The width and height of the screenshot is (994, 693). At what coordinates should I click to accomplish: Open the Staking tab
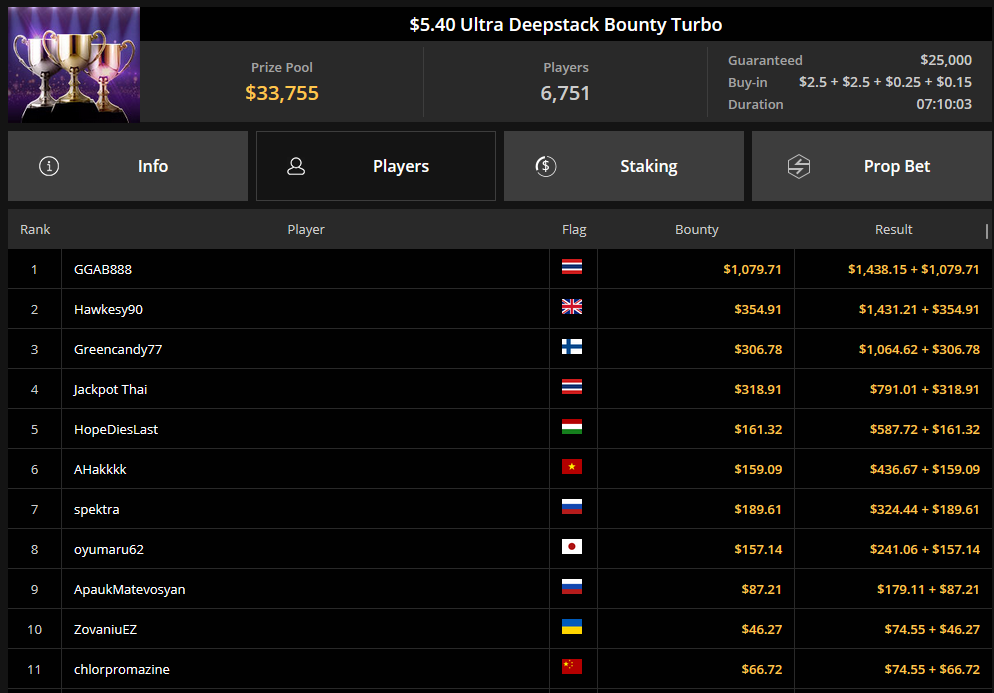(x=624, y=166)
